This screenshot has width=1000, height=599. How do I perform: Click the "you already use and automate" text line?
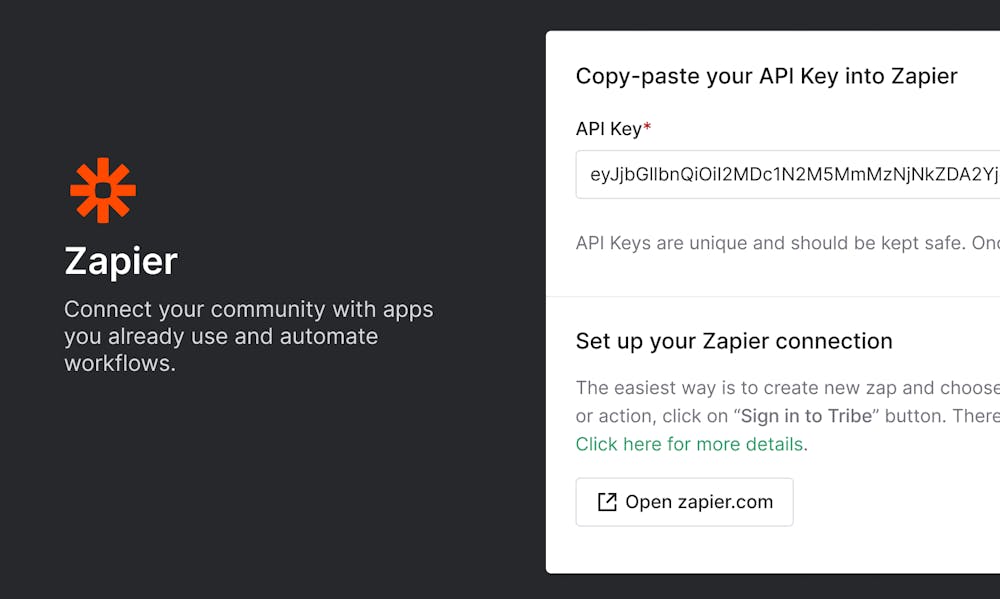(x=221, y=336)
